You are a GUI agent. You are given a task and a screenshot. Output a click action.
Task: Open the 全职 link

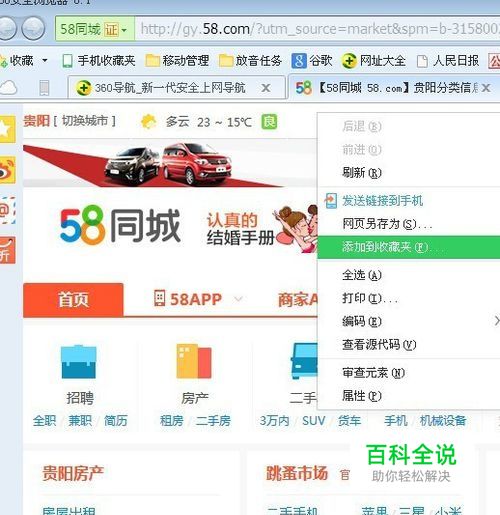44,421
